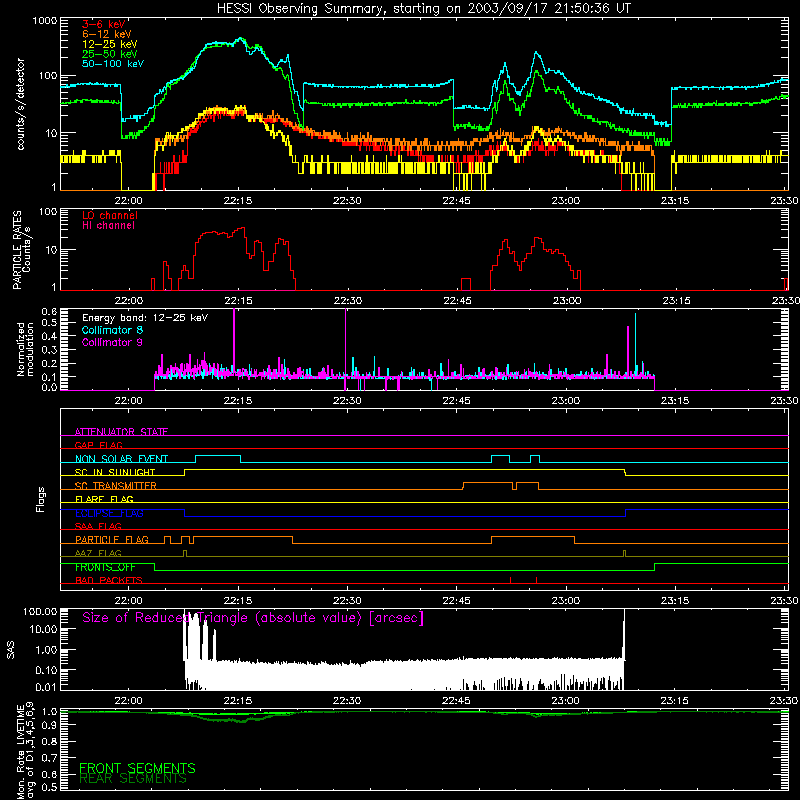Select the 6-12 keV legend entry
The height and width of the screenshot is (800, 800).
(x=107, y=34)
